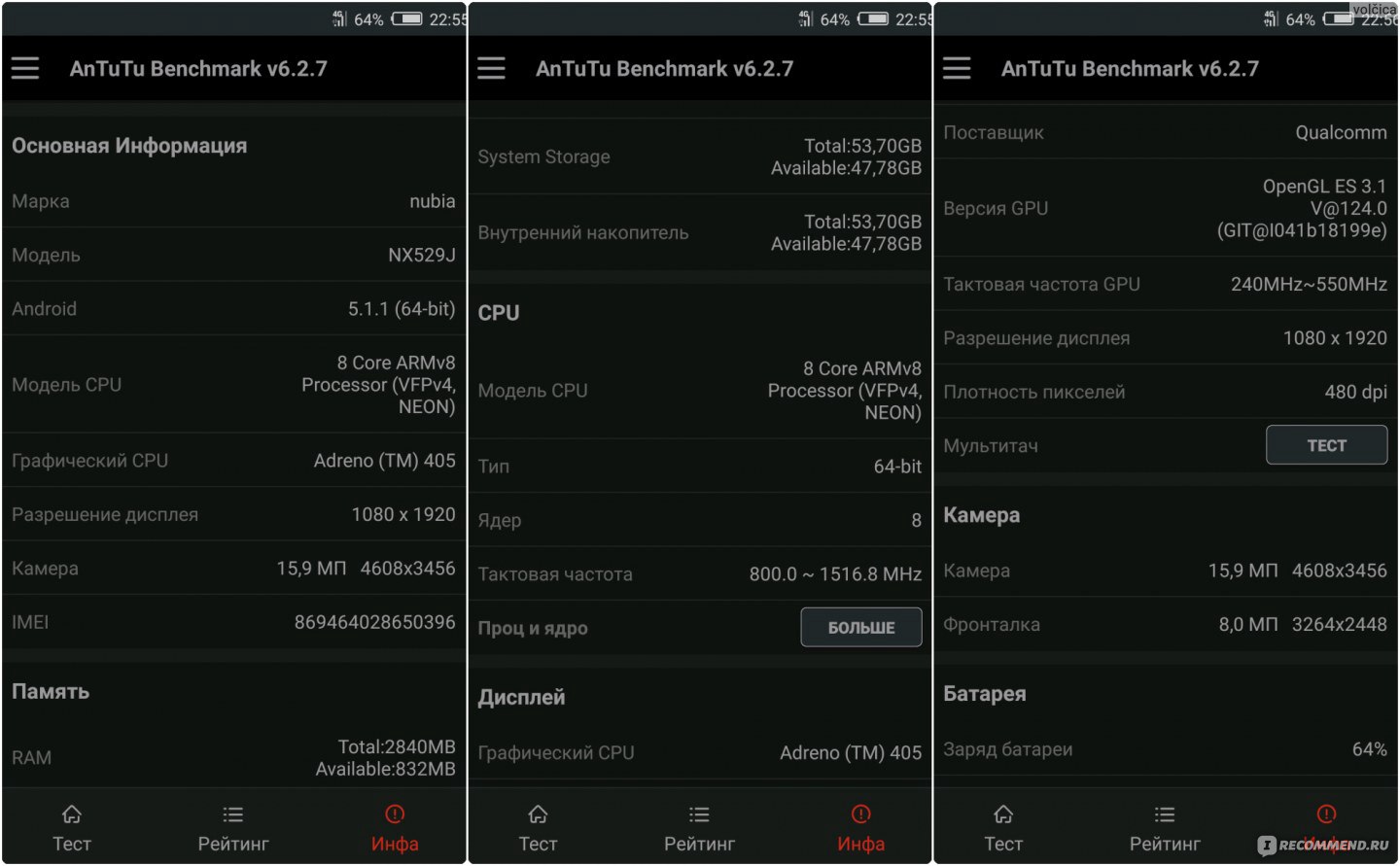Select the Тип 64-bit row
Screen dimensions: 1400x866
[699, 467]
